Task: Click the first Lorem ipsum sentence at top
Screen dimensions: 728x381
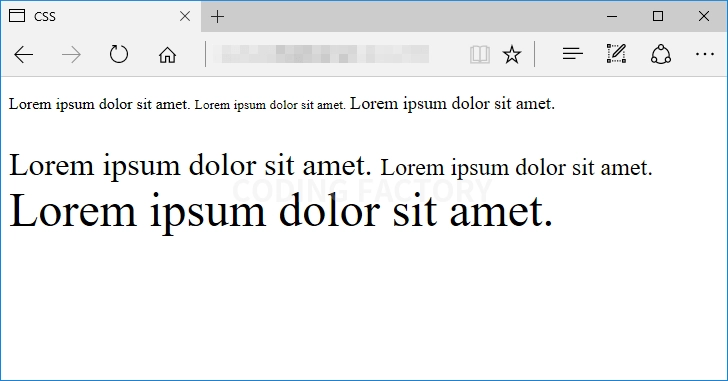Action: pos(99,104)
